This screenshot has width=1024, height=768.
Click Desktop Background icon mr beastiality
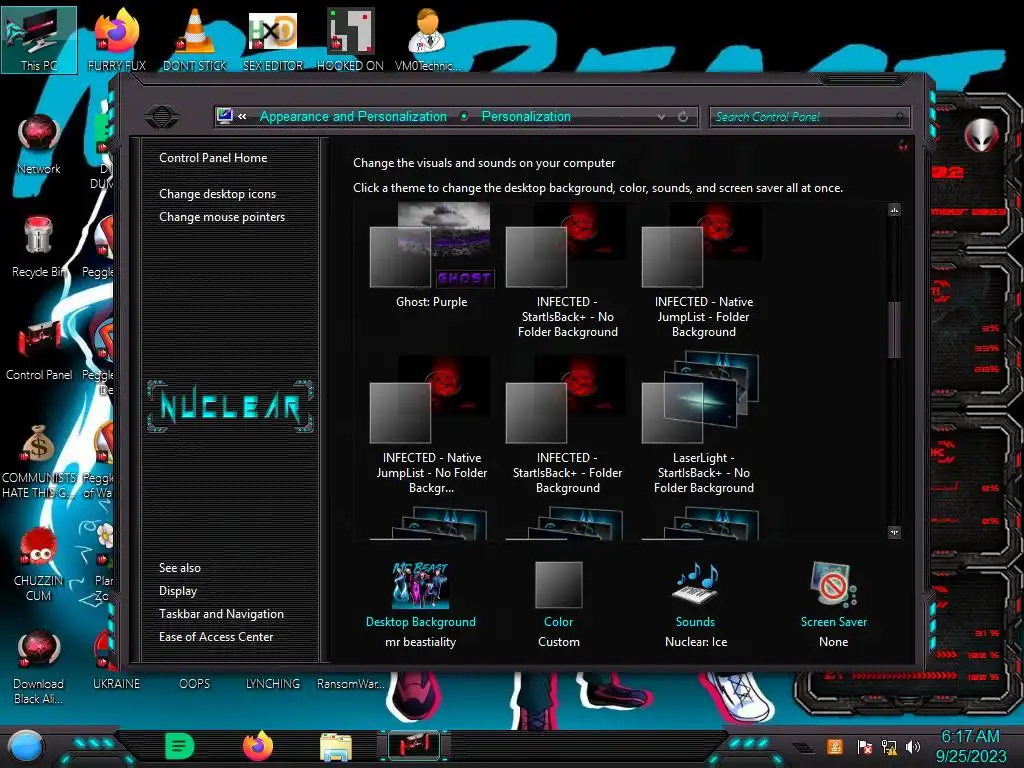point(421,584)
